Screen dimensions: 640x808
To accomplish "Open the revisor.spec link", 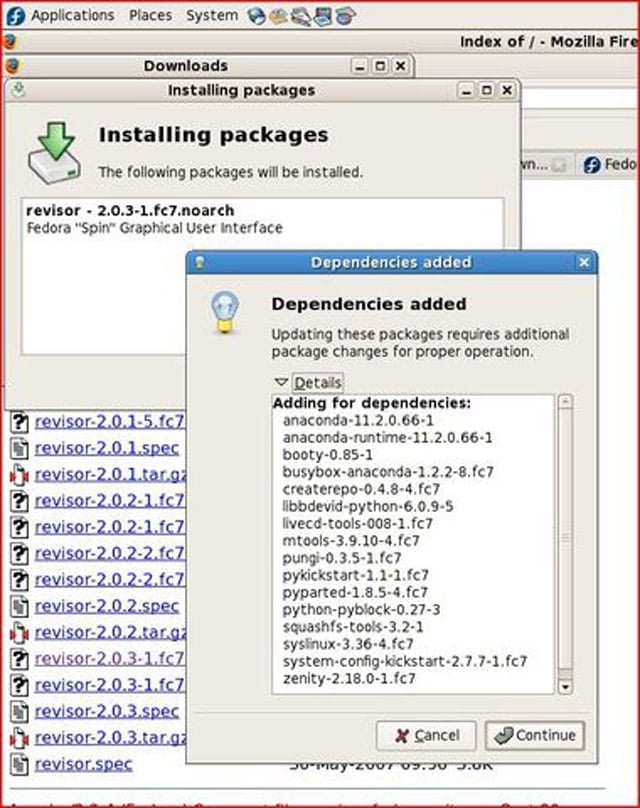I will click(83, 764).
